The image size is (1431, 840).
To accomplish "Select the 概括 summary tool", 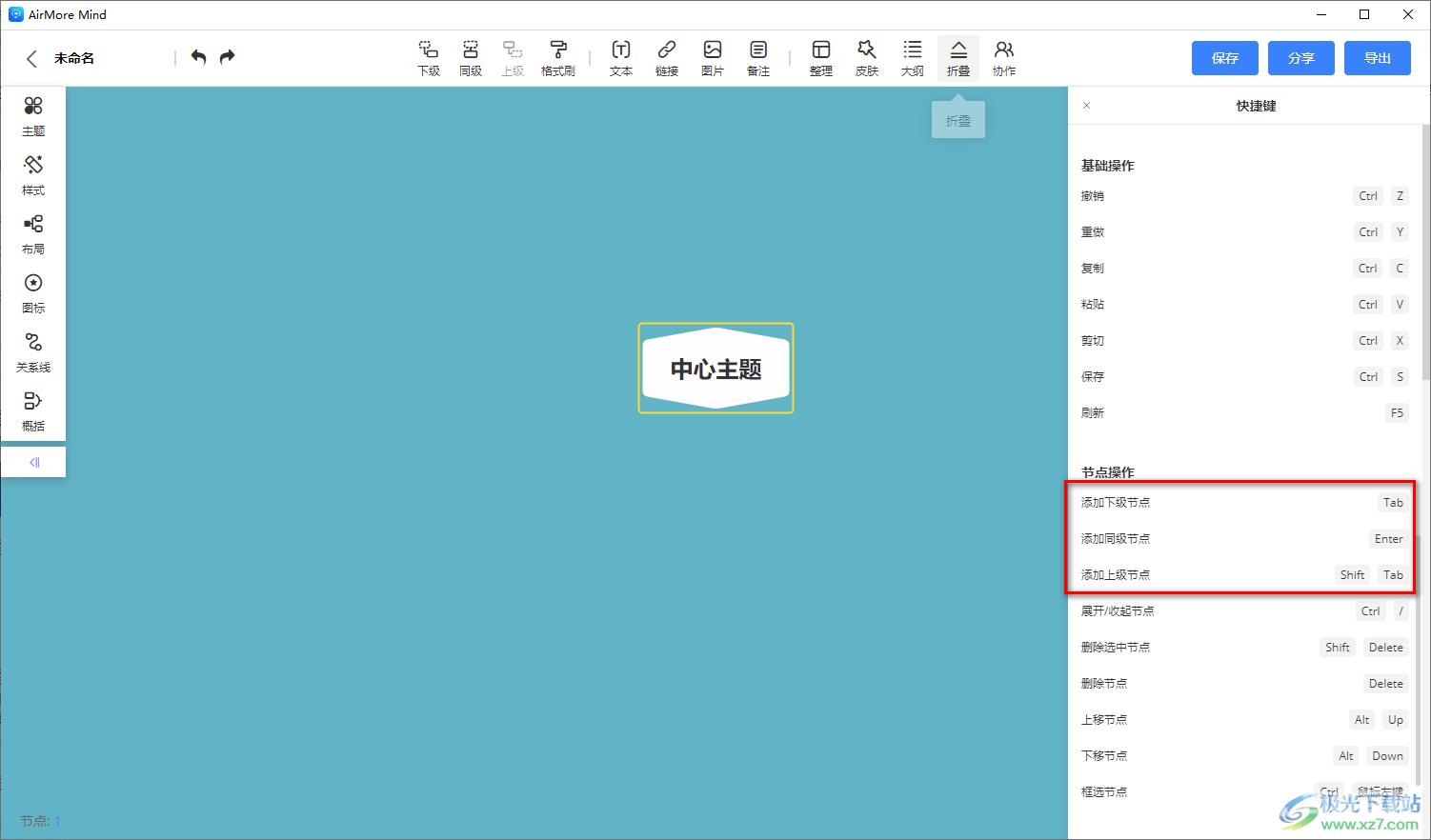I will pos(33,412).
